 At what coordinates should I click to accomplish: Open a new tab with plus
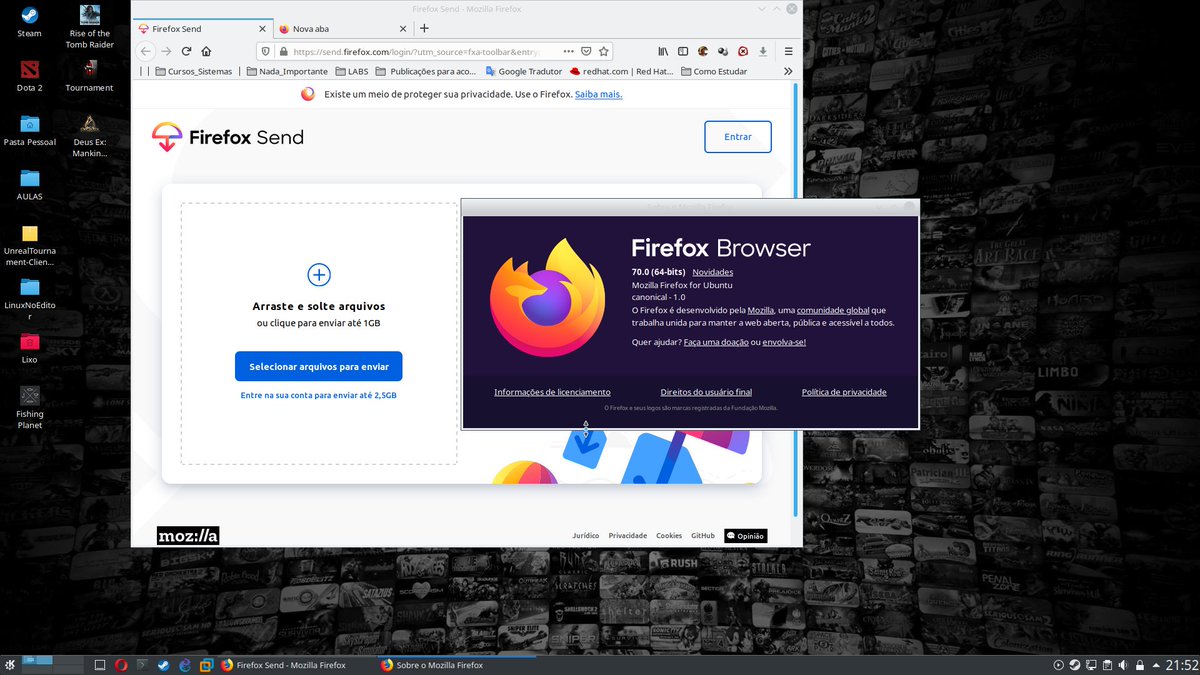(x=424, y=28)
